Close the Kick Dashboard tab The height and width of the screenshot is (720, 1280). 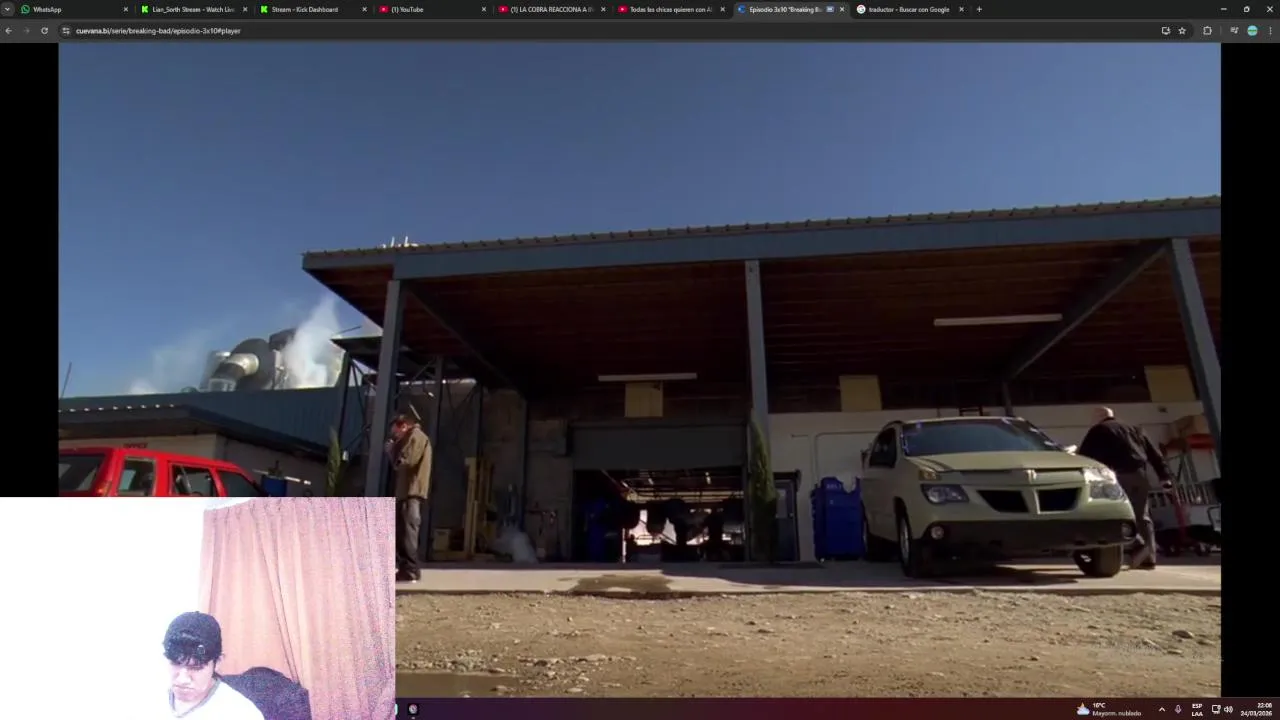[364, 9]
